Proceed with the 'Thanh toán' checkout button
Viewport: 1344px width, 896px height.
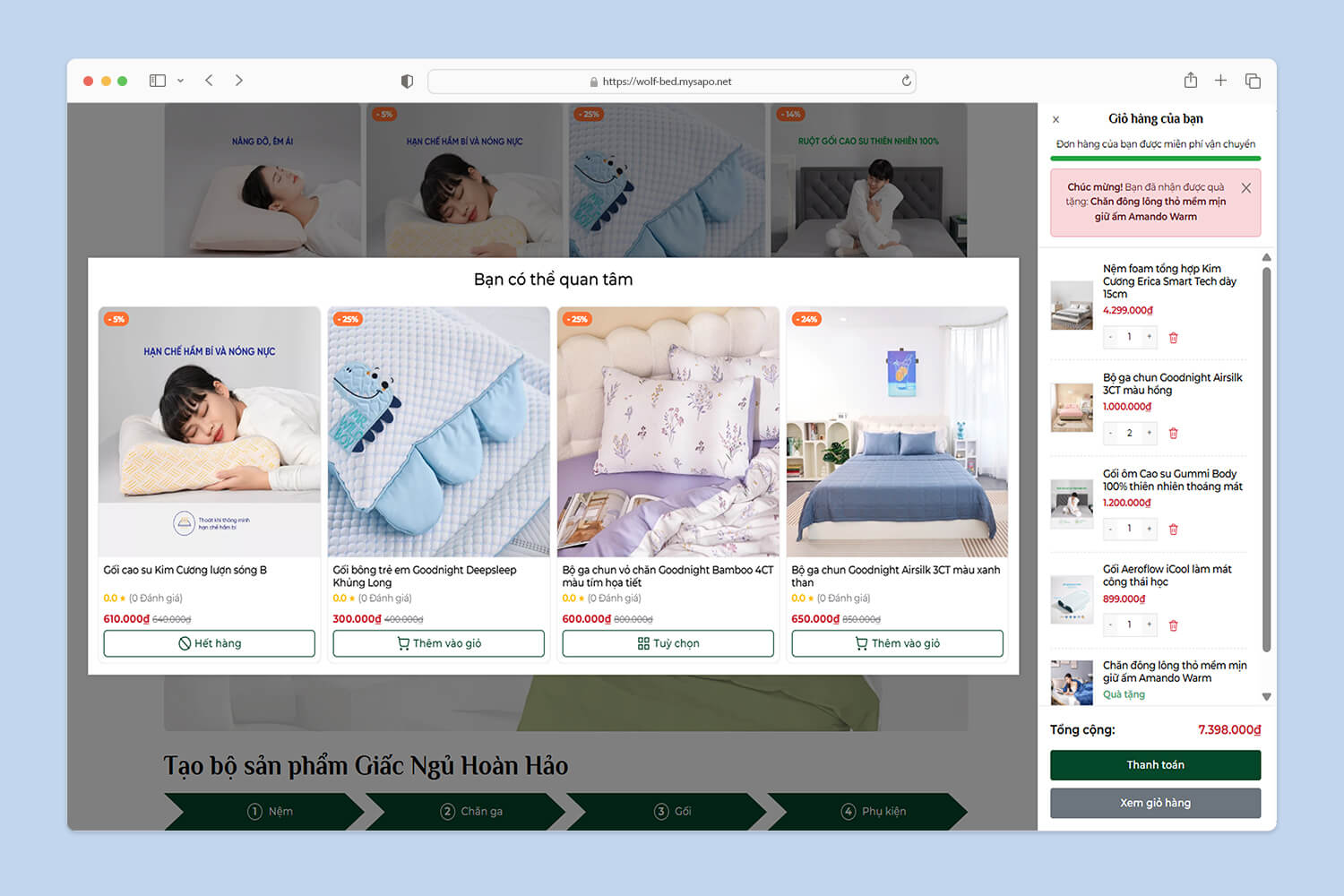coord(1155,765)
